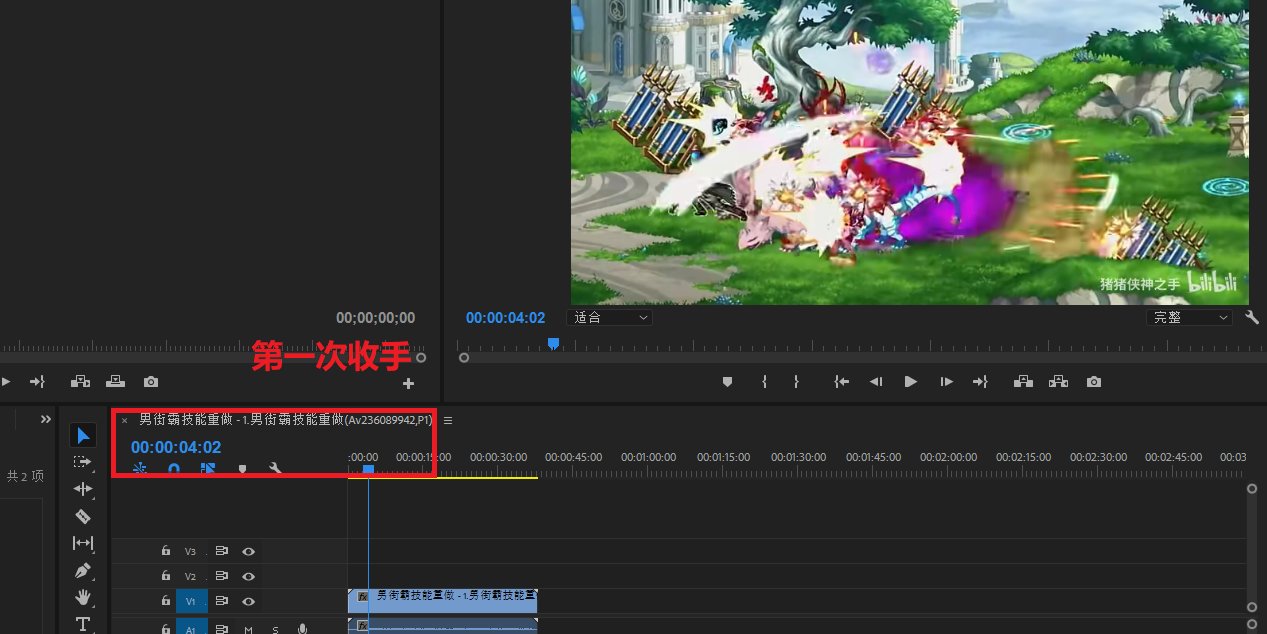Step forward one frame in Program monitor
This screenshot has height=634, width=1267.
pos(945,382)
